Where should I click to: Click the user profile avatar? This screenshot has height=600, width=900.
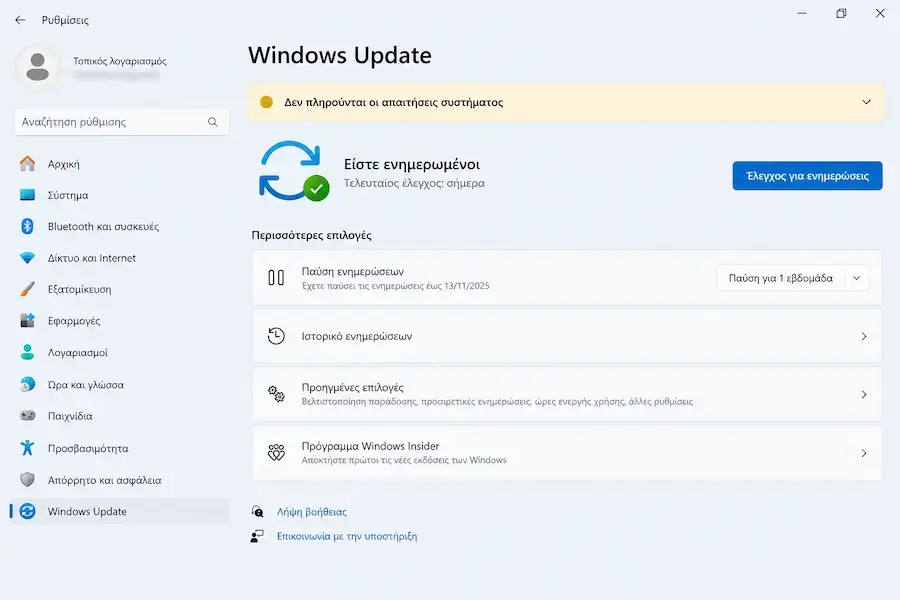[38, 67]
